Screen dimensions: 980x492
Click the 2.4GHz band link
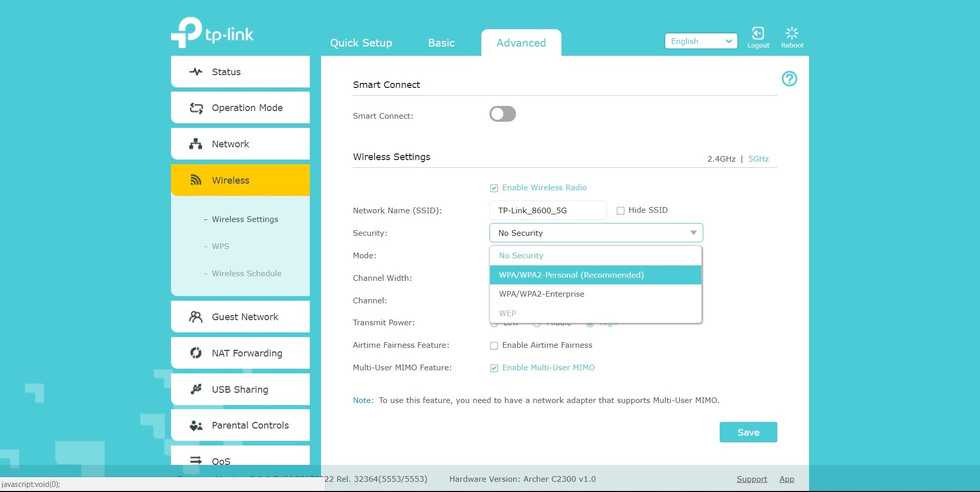click(x=720, y=159)
